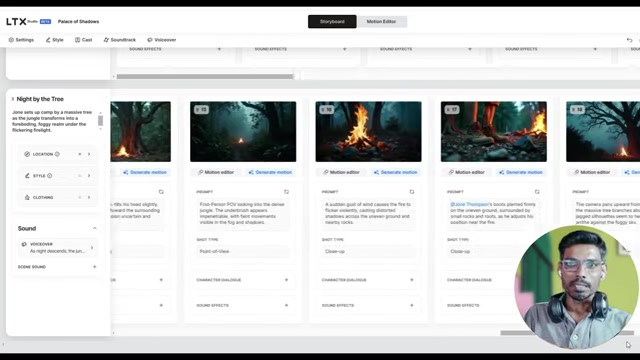
Task: Edit the boots planted firmly prompt
Action: (493, 213)
